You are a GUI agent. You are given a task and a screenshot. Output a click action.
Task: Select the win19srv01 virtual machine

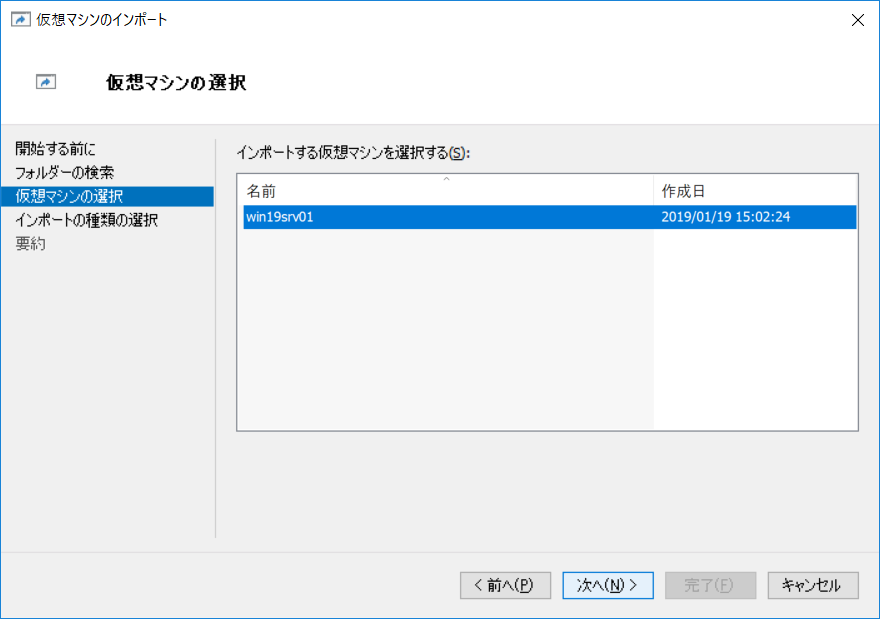[x=300, y=217]
